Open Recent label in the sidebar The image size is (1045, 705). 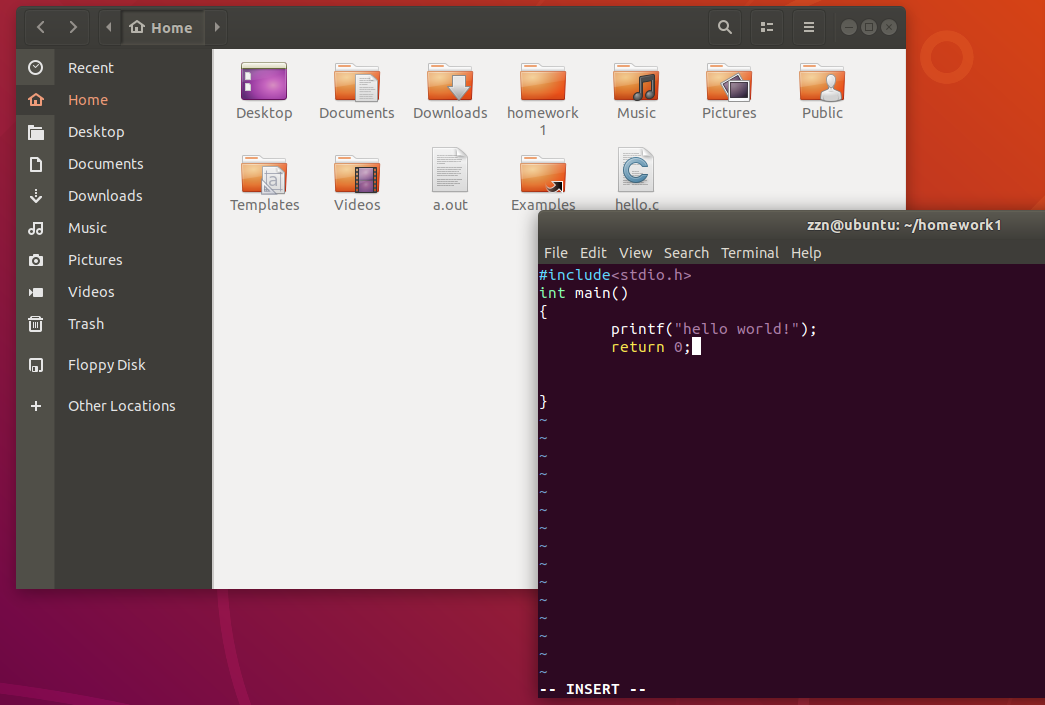(91, 68)
